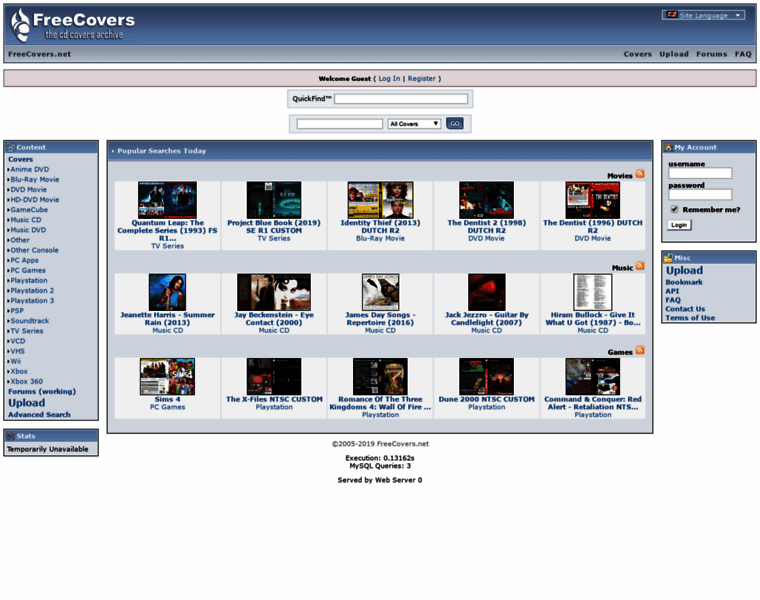Screen dimensions: 760x600
Task: Open Forums (working) sidebar link
Action: tap(42, 392)
